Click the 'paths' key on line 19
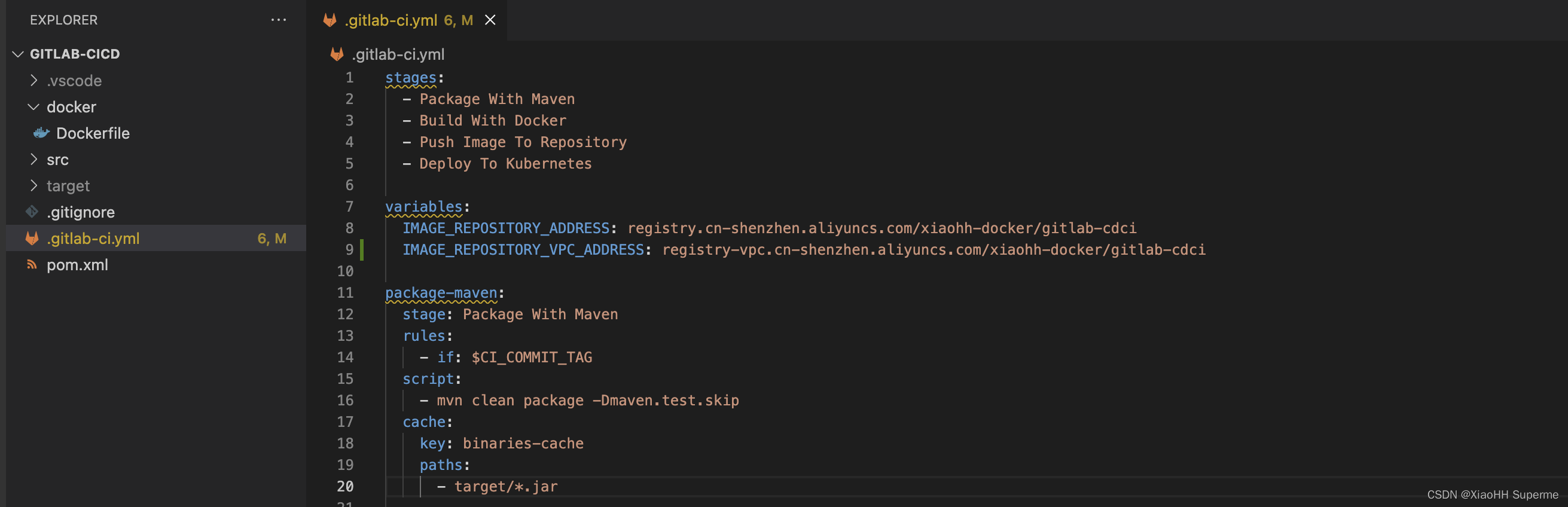This screenshot has height=507, width=1568. click(x=441, y=465)
